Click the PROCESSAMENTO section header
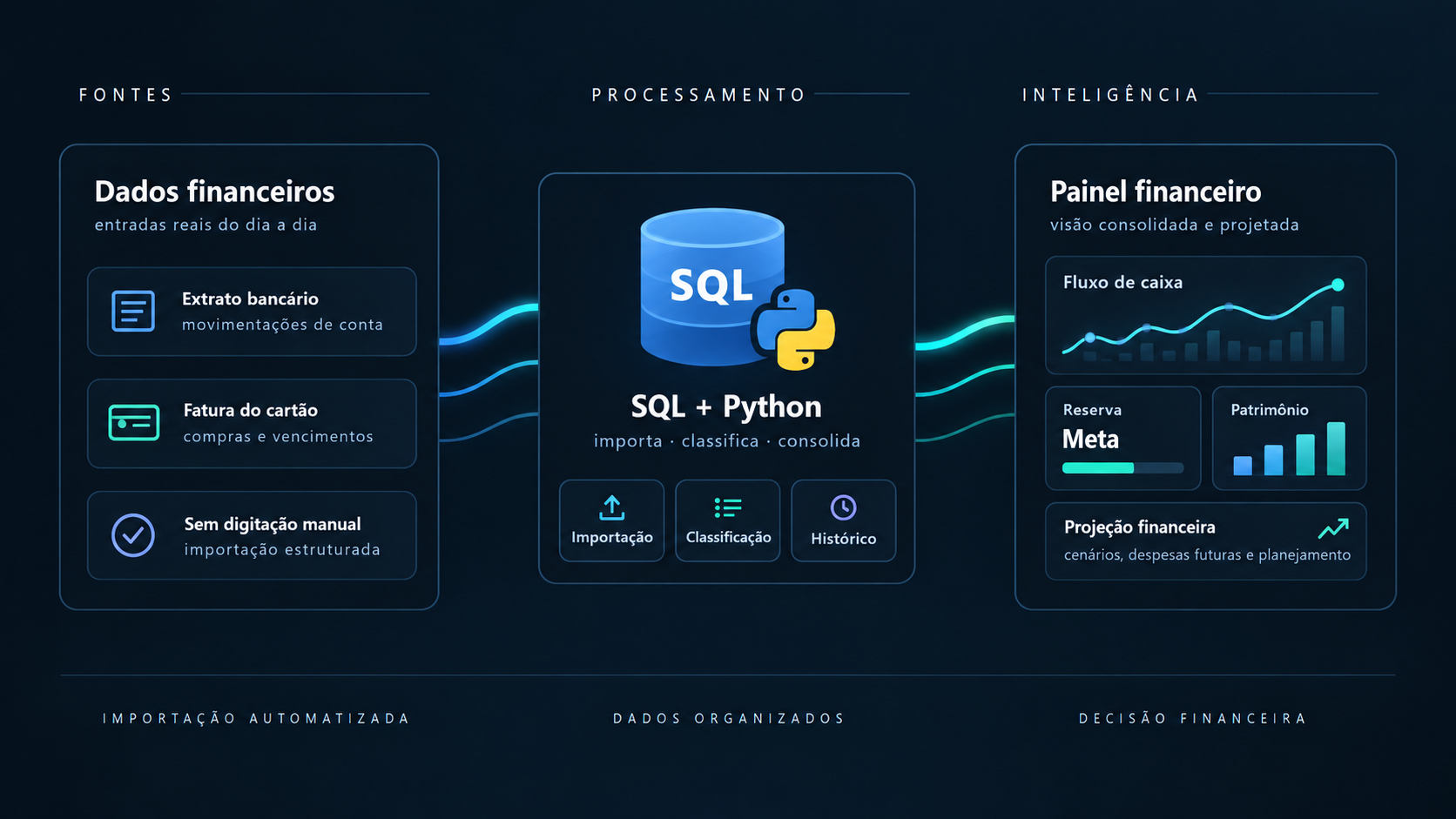Image resolution: width=1456 pixels, height=819 pixels. tap(698, 95)
